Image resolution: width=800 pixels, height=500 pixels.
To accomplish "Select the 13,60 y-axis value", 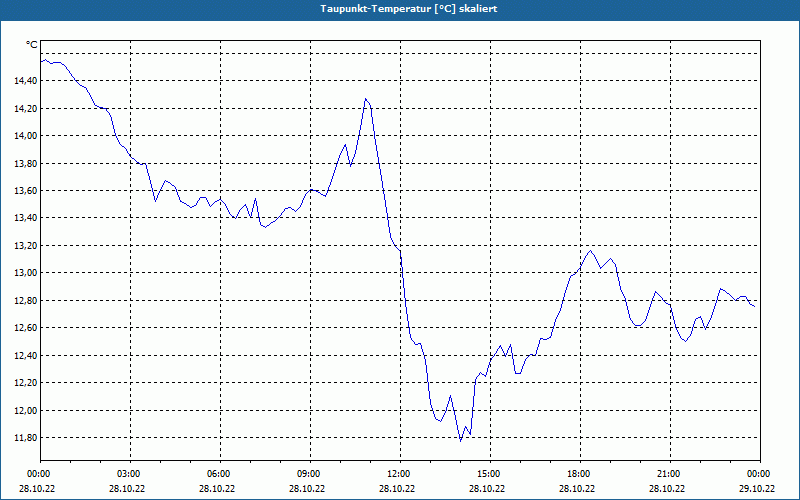I will (25, 191).
